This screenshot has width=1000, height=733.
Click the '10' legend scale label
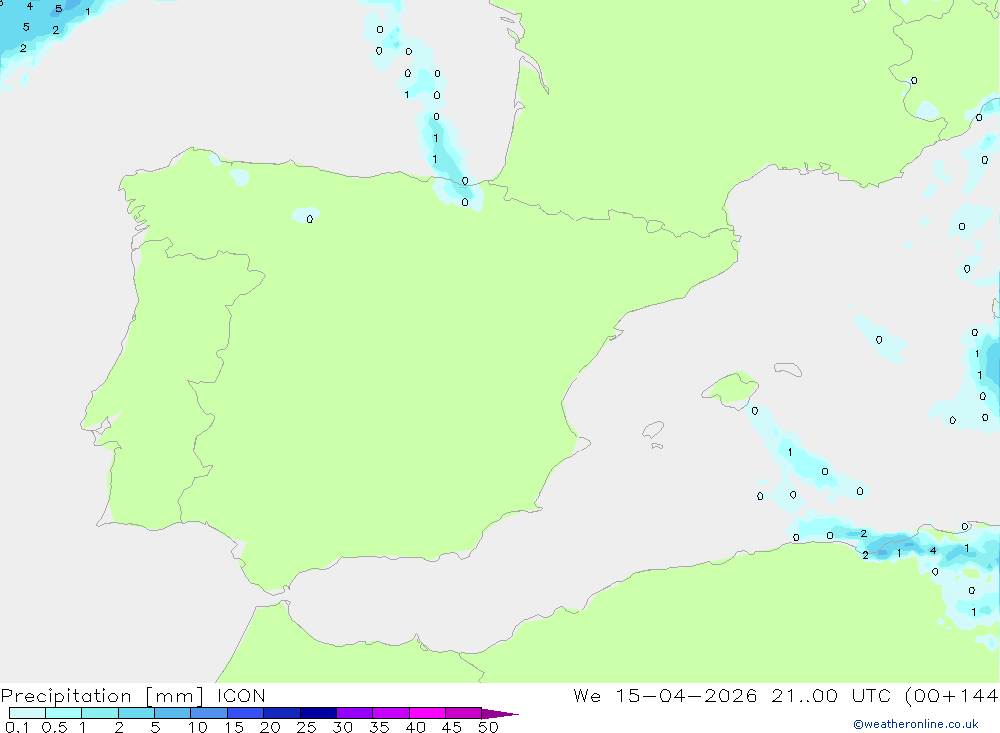(198, 727)
